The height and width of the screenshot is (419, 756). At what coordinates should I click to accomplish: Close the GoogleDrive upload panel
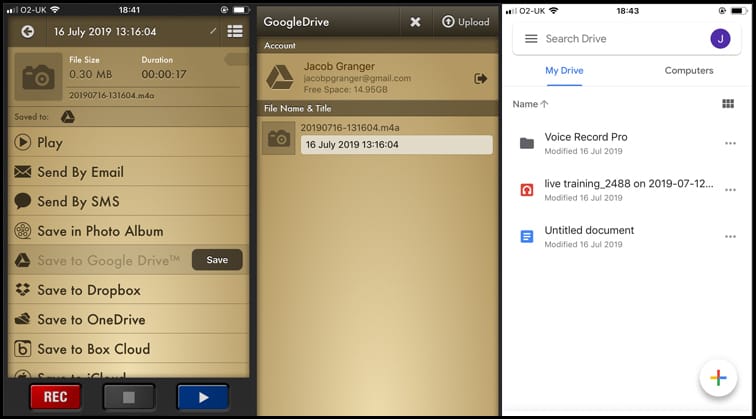pos(415,22)
